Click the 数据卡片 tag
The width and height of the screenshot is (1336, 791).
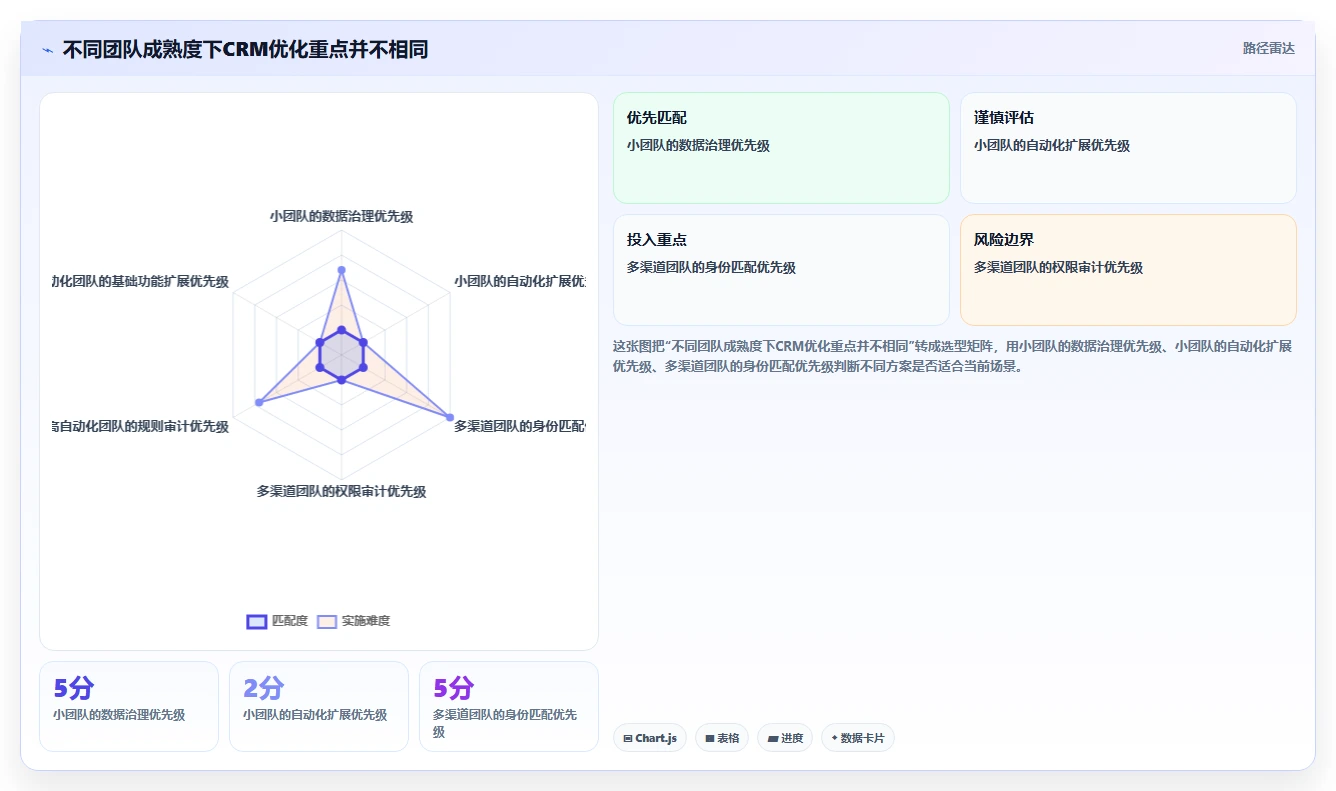(858, 738)
